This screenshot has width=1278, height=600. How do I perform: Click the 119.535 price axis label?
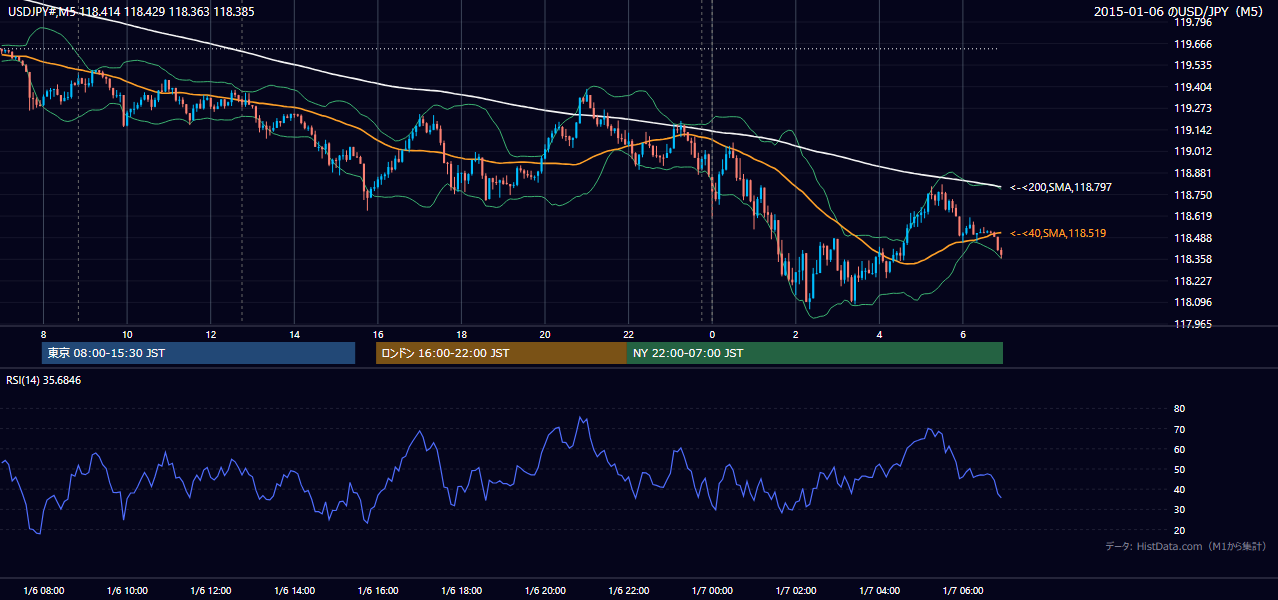pos(1191,65)
